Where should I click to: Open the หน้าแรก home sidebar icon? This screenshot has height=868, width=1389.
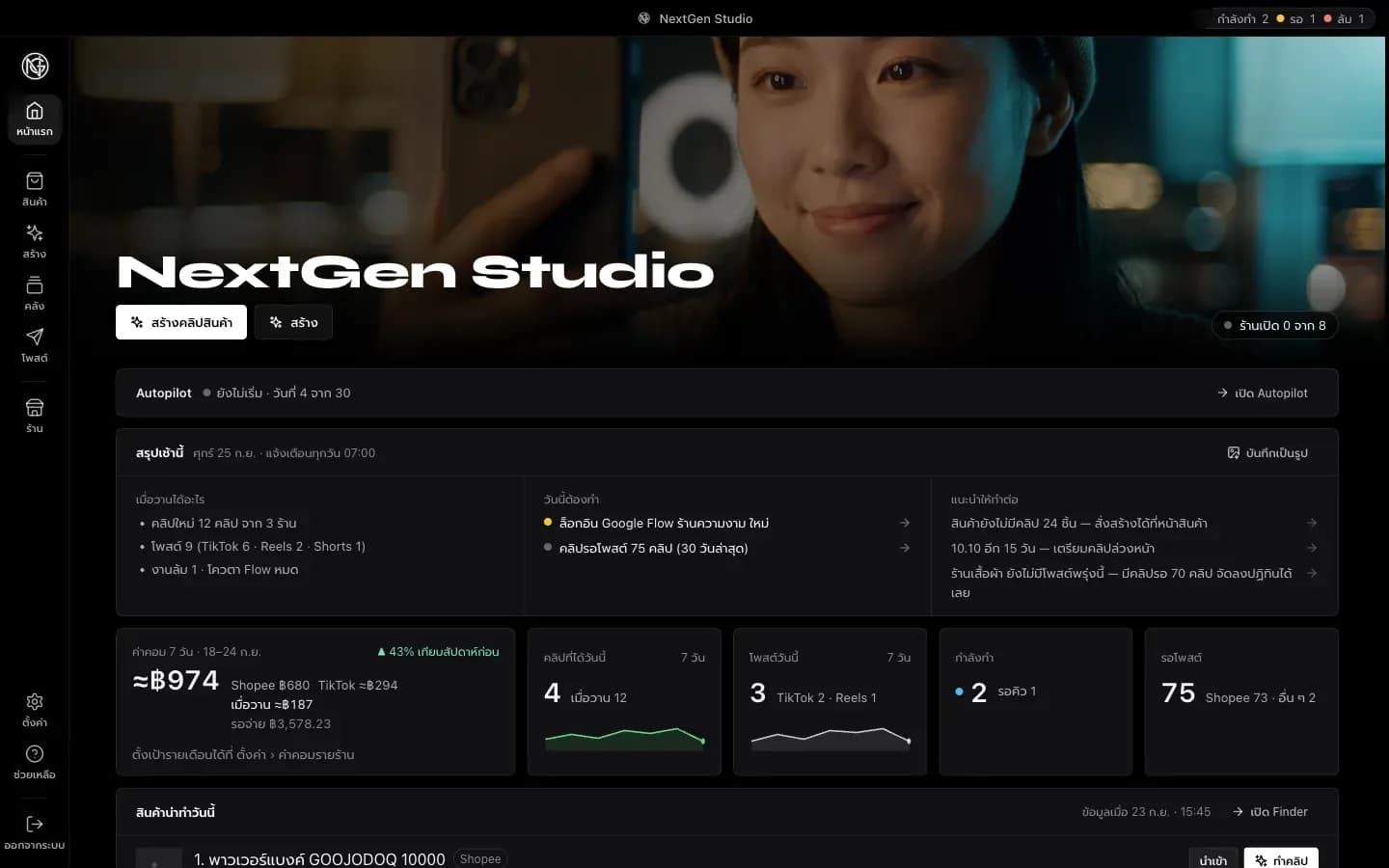click(x=35, y=120)
